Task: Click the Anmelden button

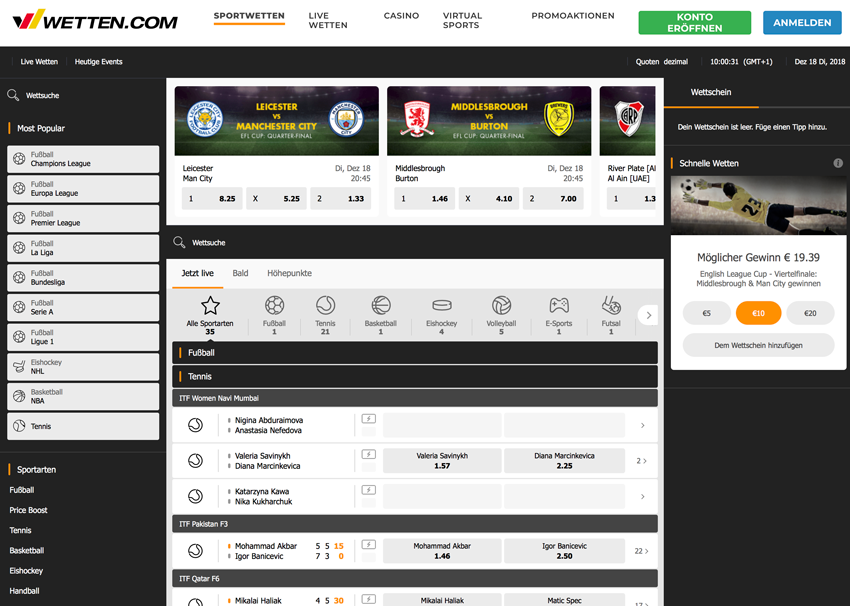Action: [802, 23]
